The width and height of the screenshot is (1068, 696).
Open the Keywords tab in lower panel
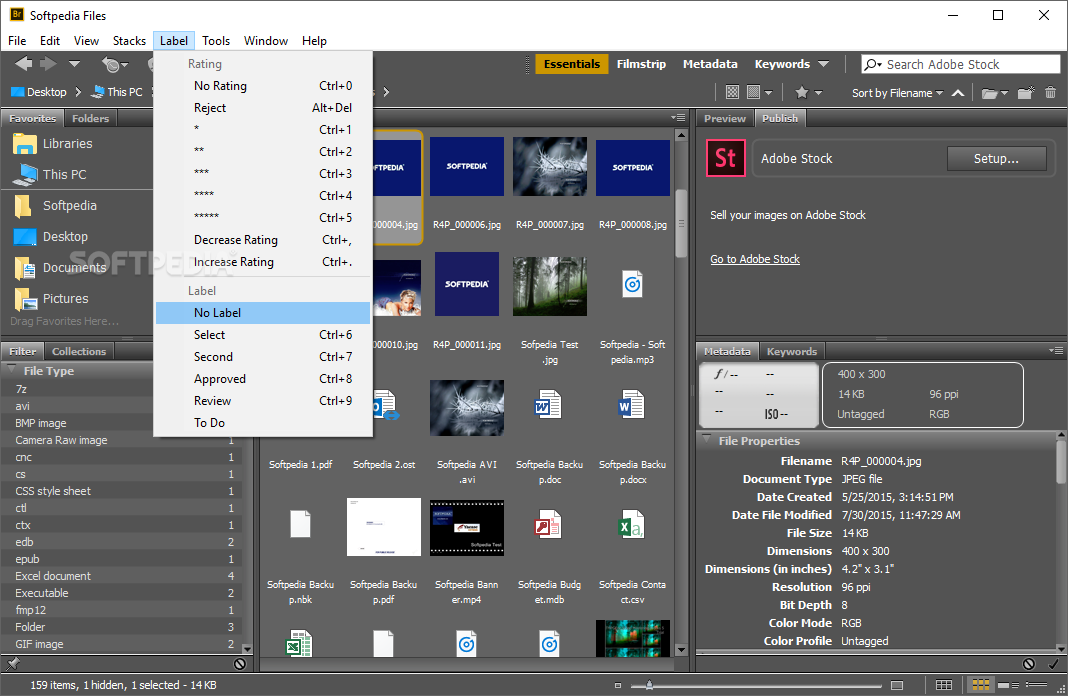coord(791,351)
